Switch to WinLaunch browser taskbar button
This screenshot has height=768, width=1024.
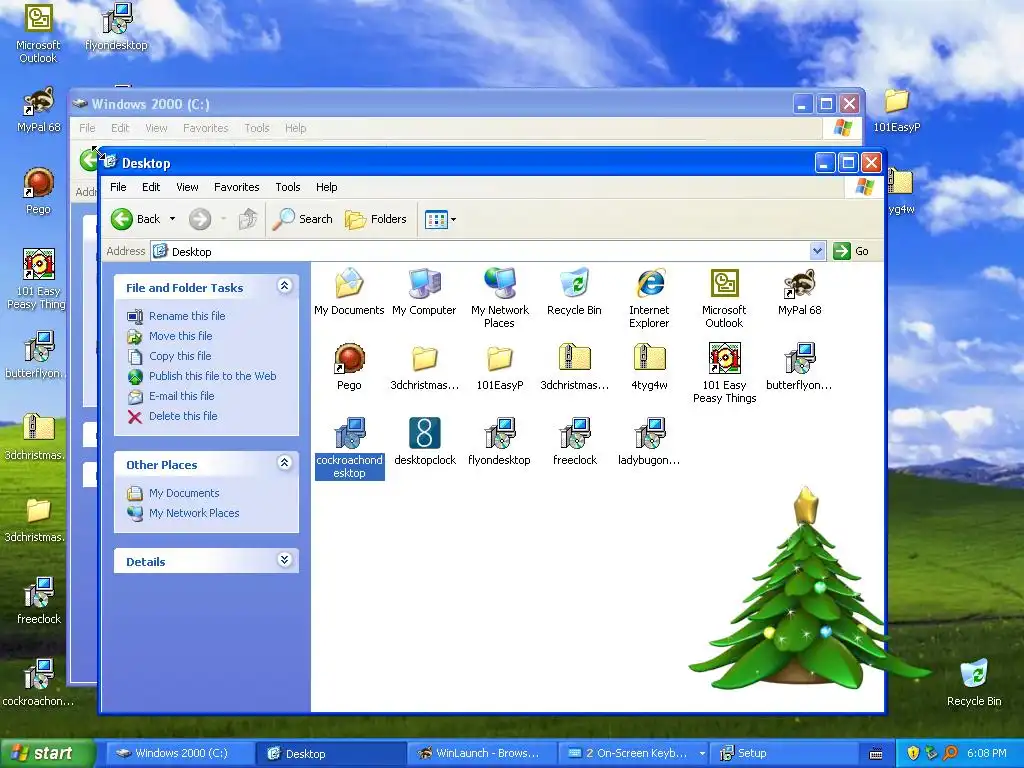pyautogui.click(x=481, y=753)
